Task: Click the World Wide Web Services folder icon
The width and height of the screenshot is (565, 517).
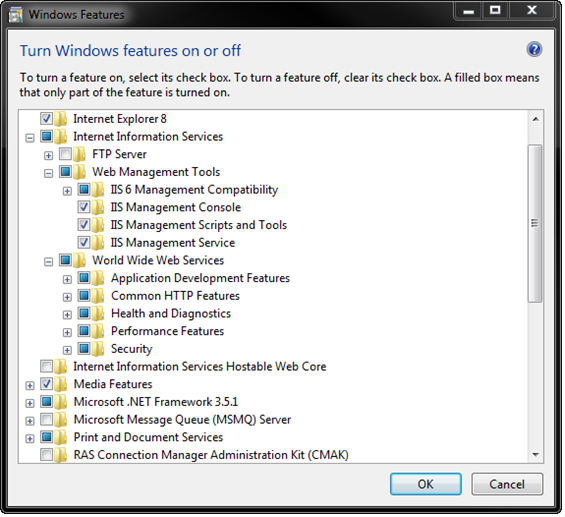Action: [x=80, y=260]
